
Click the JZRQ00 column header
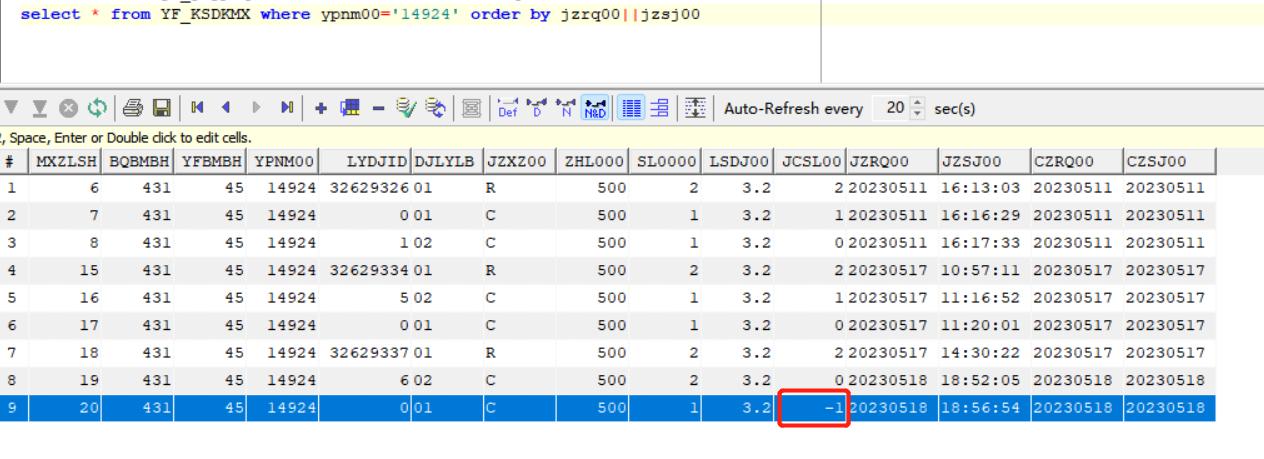point(891,162)
